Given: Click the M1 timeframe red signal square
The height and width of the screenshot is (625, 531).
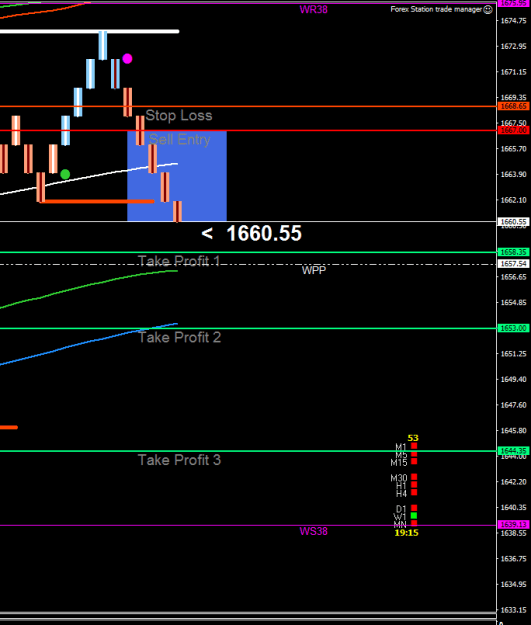Looking at the screenshot, I should click(x=414, y=446).
